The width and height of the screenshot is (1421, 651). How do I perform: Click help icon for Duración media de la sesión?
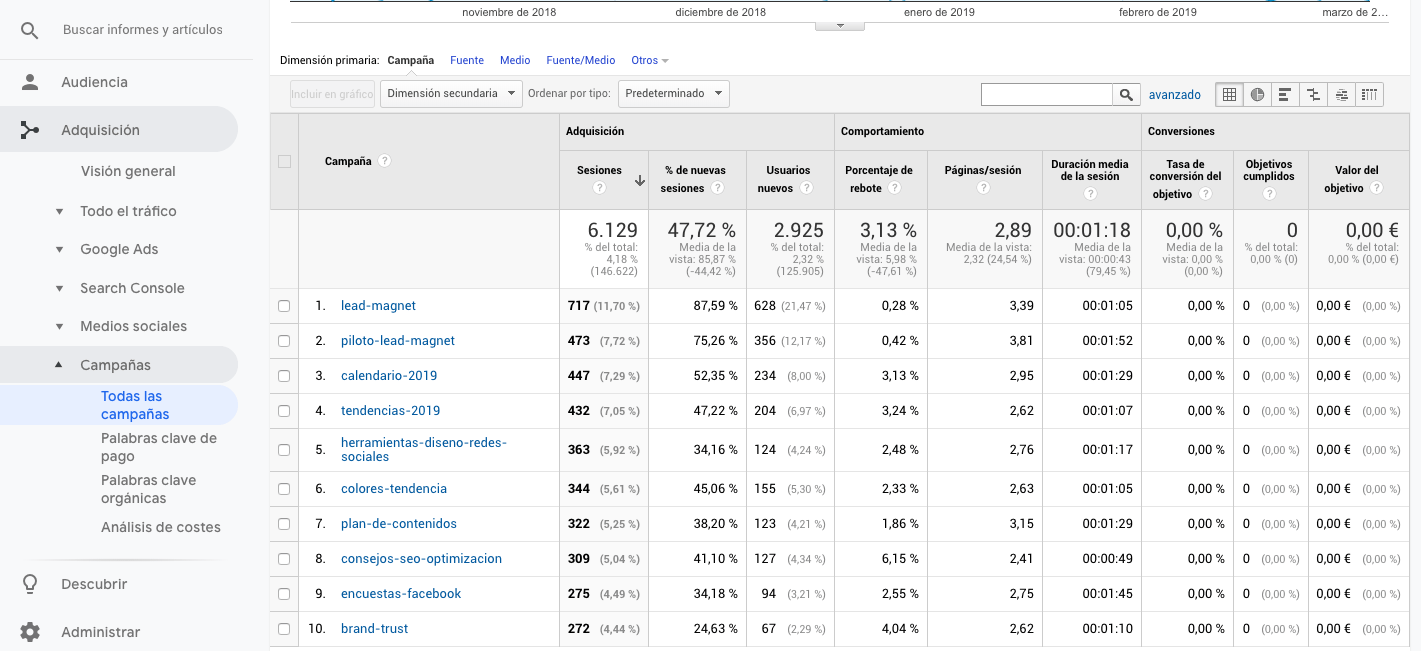[x=1091, y=194]
